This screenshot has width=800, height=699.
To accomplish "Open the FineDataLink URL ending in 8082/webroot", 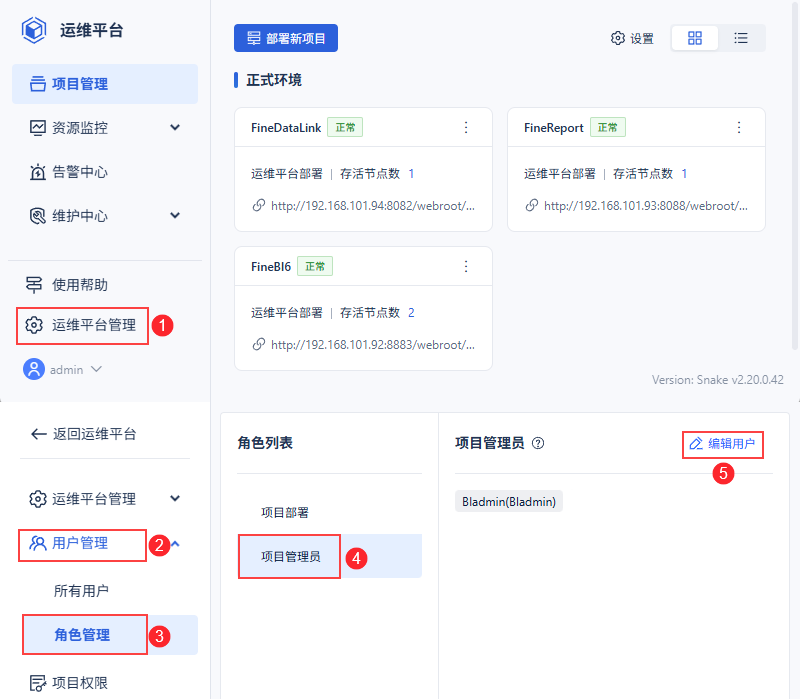I will [373, 206].
